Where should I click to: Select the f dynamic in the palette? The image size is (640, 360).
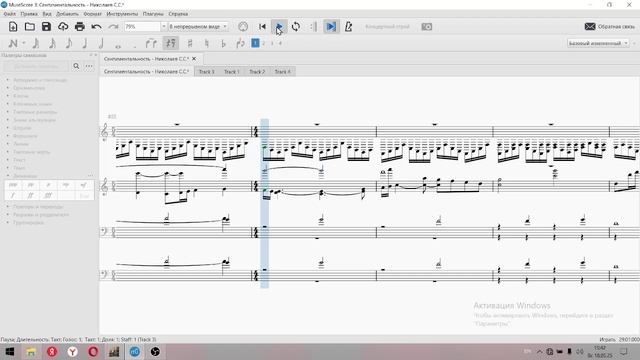(13, 196)
